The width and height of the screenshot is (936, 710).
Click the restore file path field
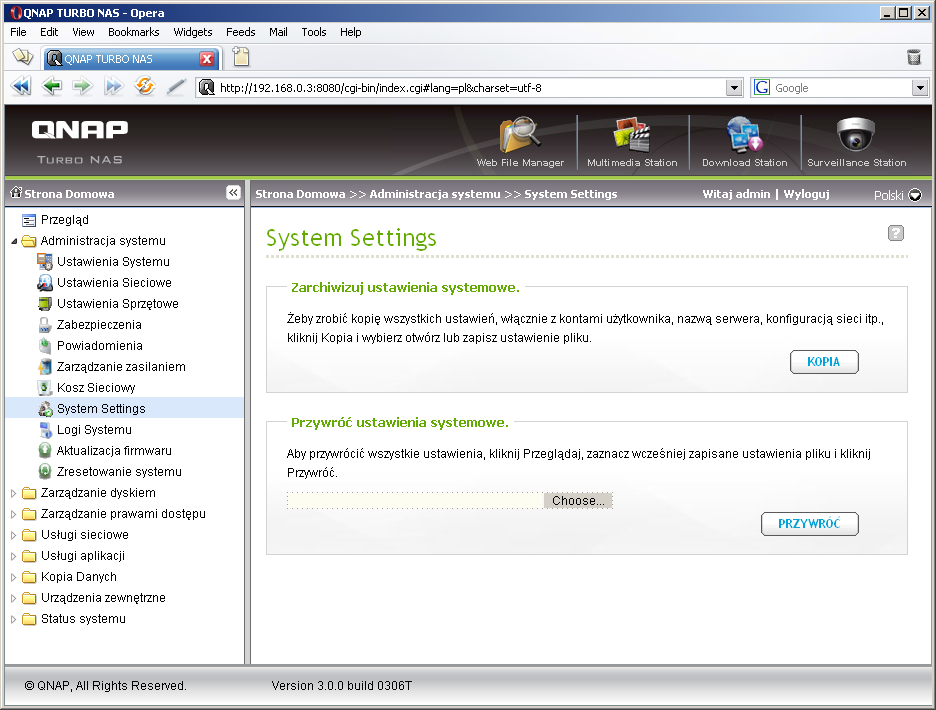[415, 500]
